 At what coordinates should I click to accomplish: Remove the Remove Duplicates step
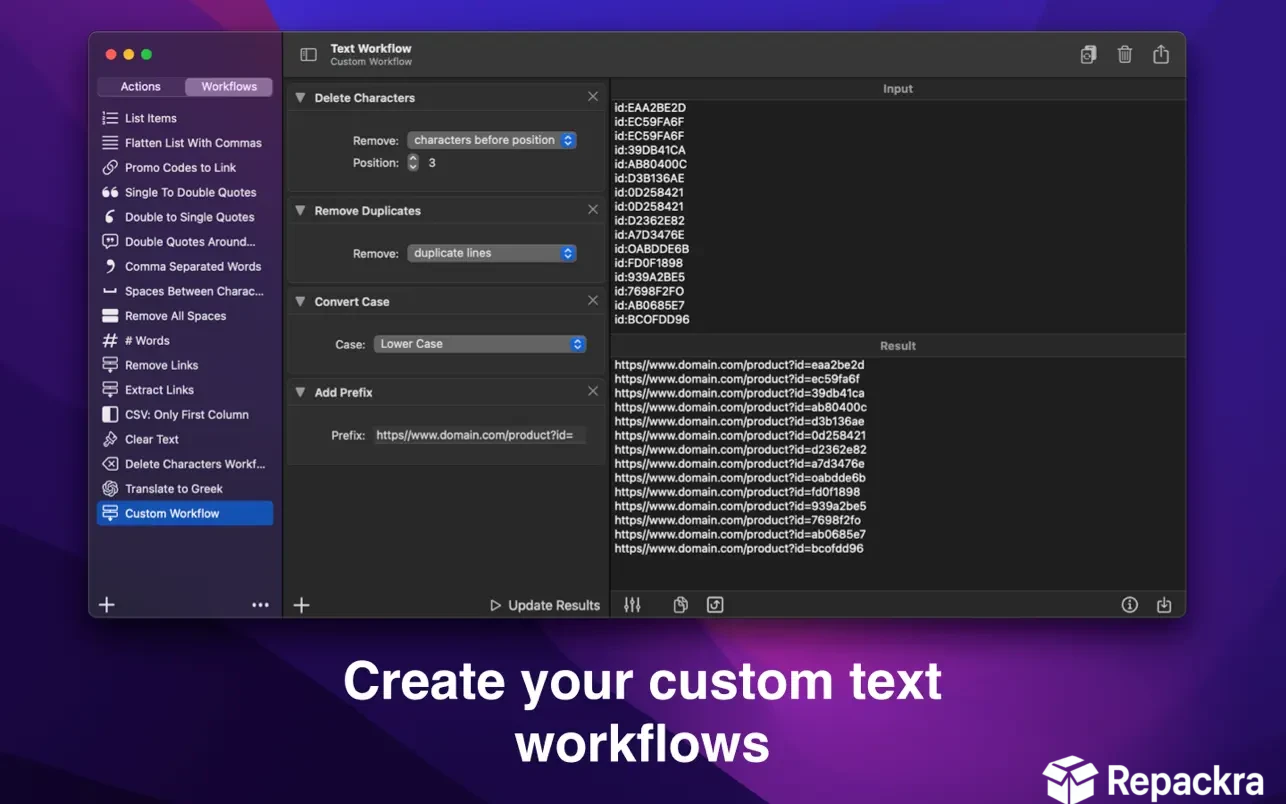coord(593,210)
